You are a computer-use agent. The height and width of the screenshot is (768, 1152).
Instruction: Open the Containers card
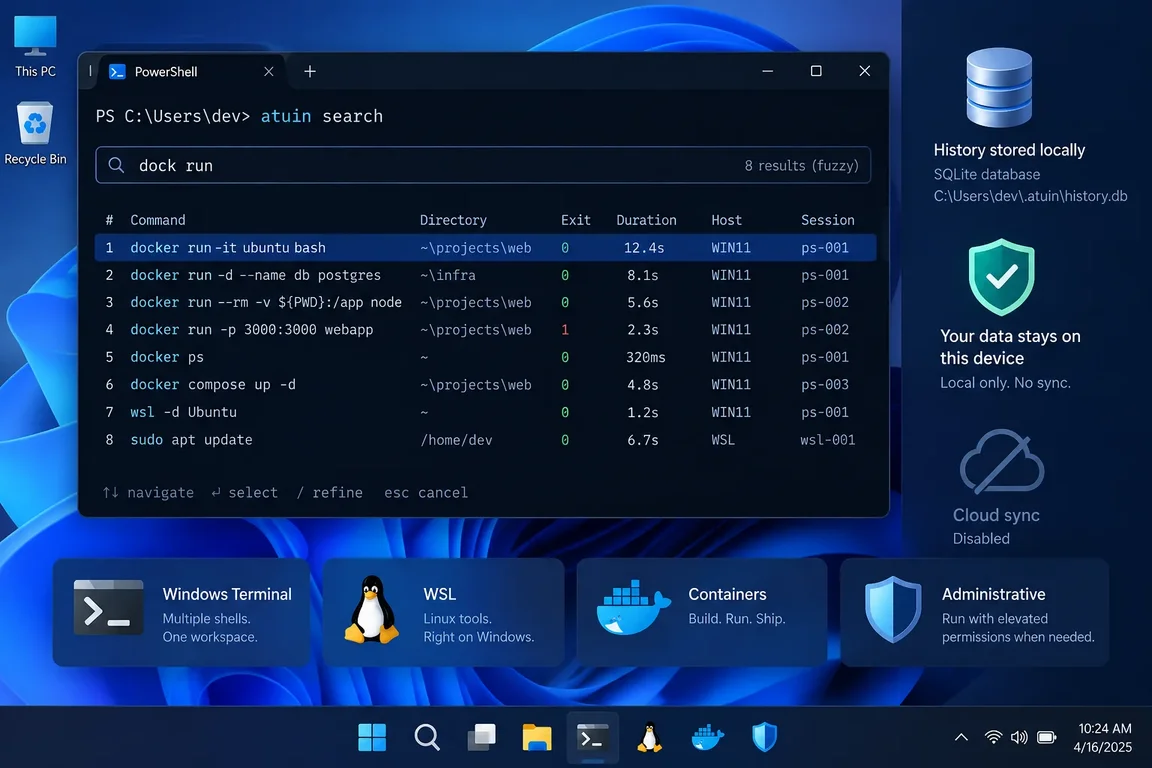pyautogui.click(x=702, y=612)
